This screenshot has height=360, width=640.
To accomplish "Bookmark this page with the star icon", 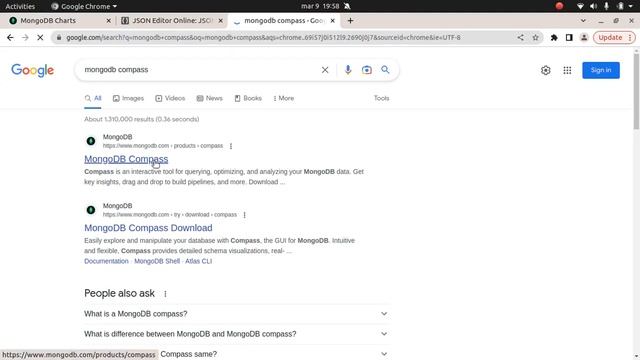I will pyautogui.click(x=536, y=38).
